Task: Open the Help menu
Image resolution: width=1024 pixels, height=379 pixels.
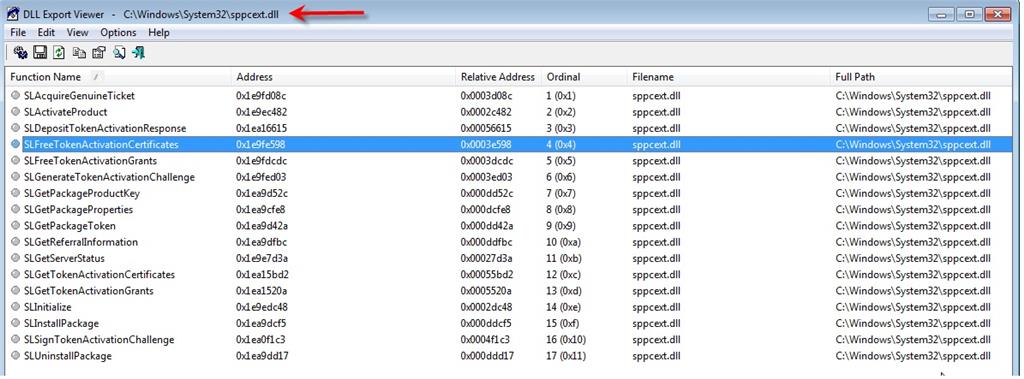Action: pos(159,33)
